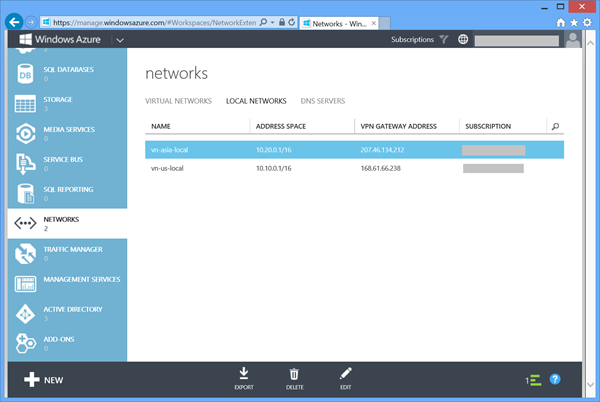
Task: Click gateway address 207.46.134.212
Action: (382, 150)
